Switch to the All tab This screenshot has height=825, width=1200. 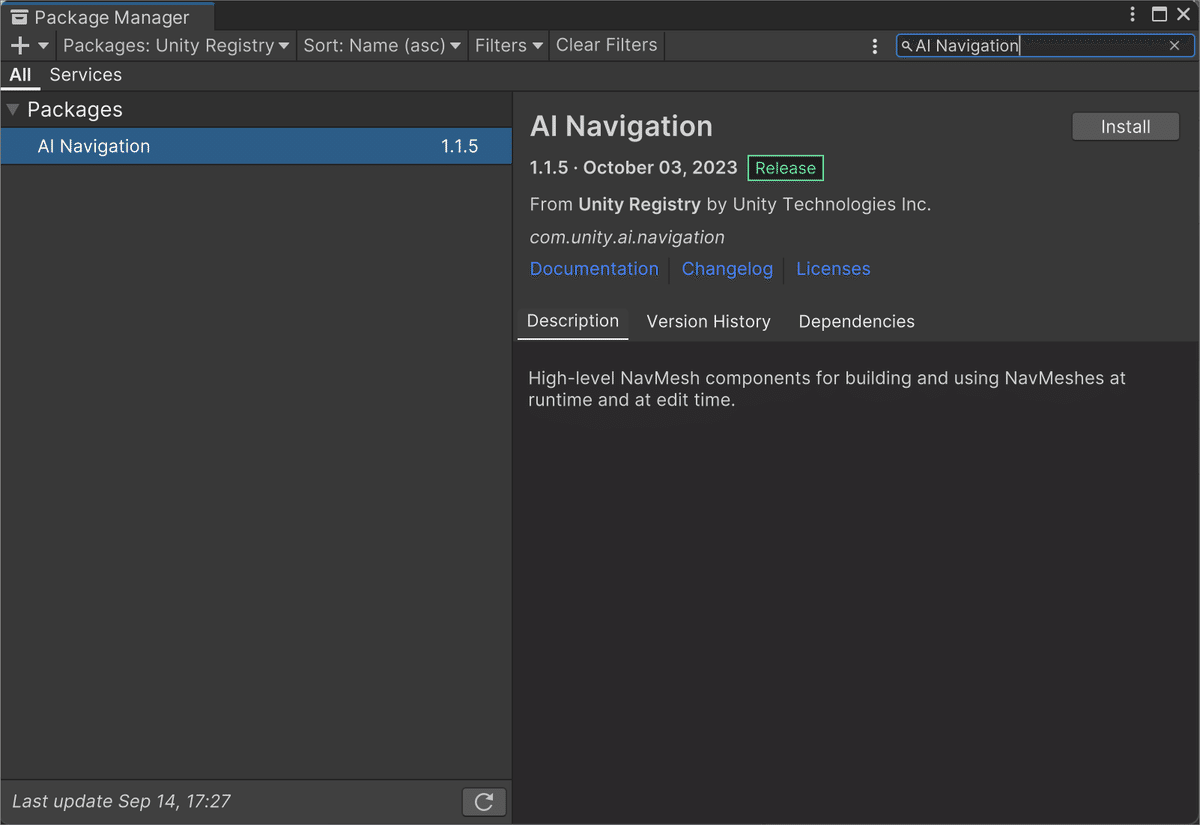21,75
